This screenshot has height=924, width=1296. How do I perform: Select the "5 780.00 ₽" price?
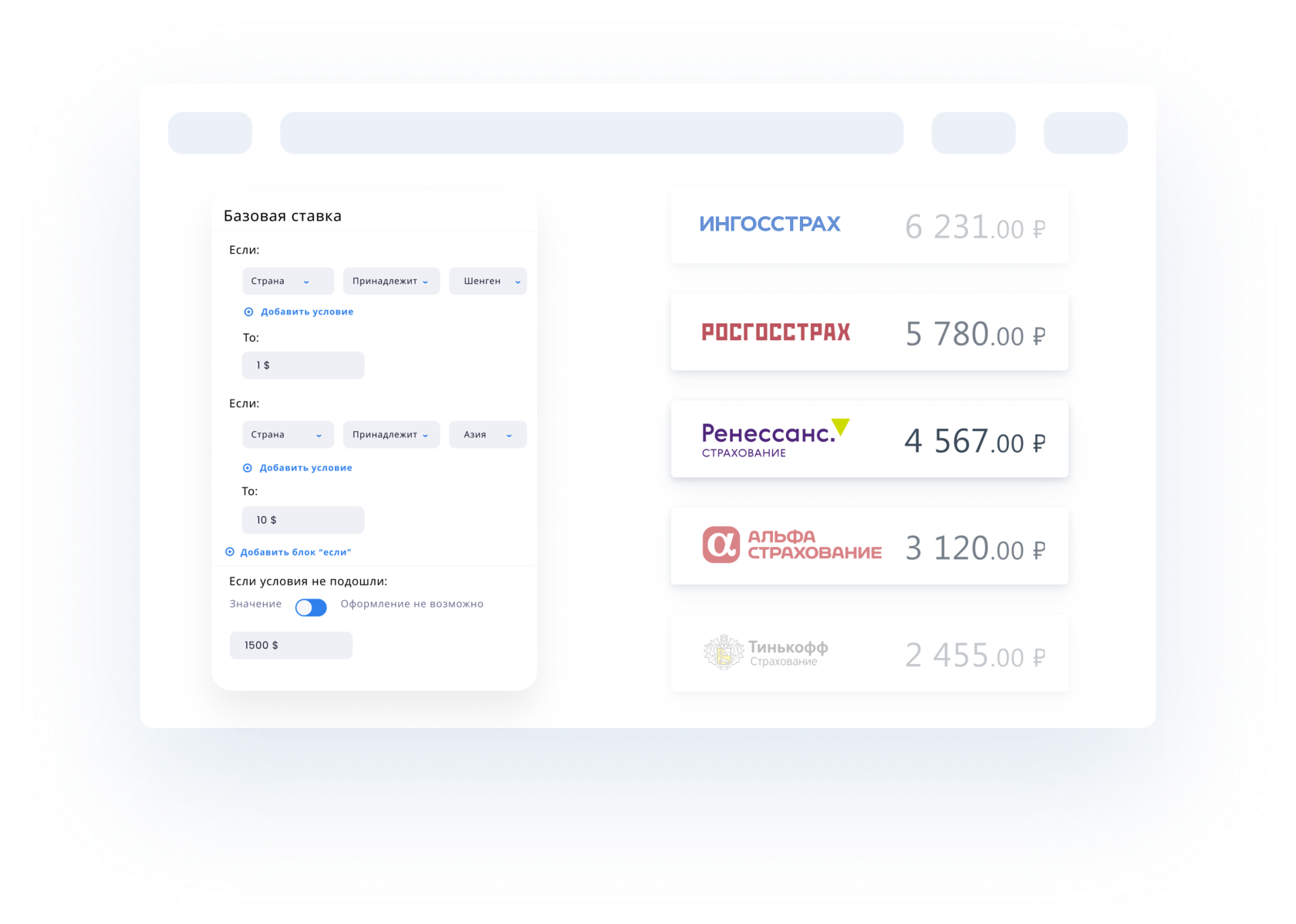click(x=975, y=335)
